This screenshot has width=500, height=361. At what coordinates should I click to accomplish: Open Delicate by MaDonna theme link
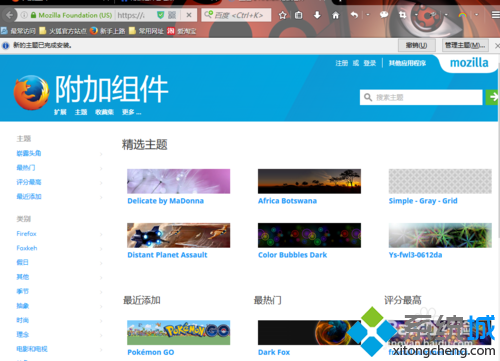click(x=166, y=201)
